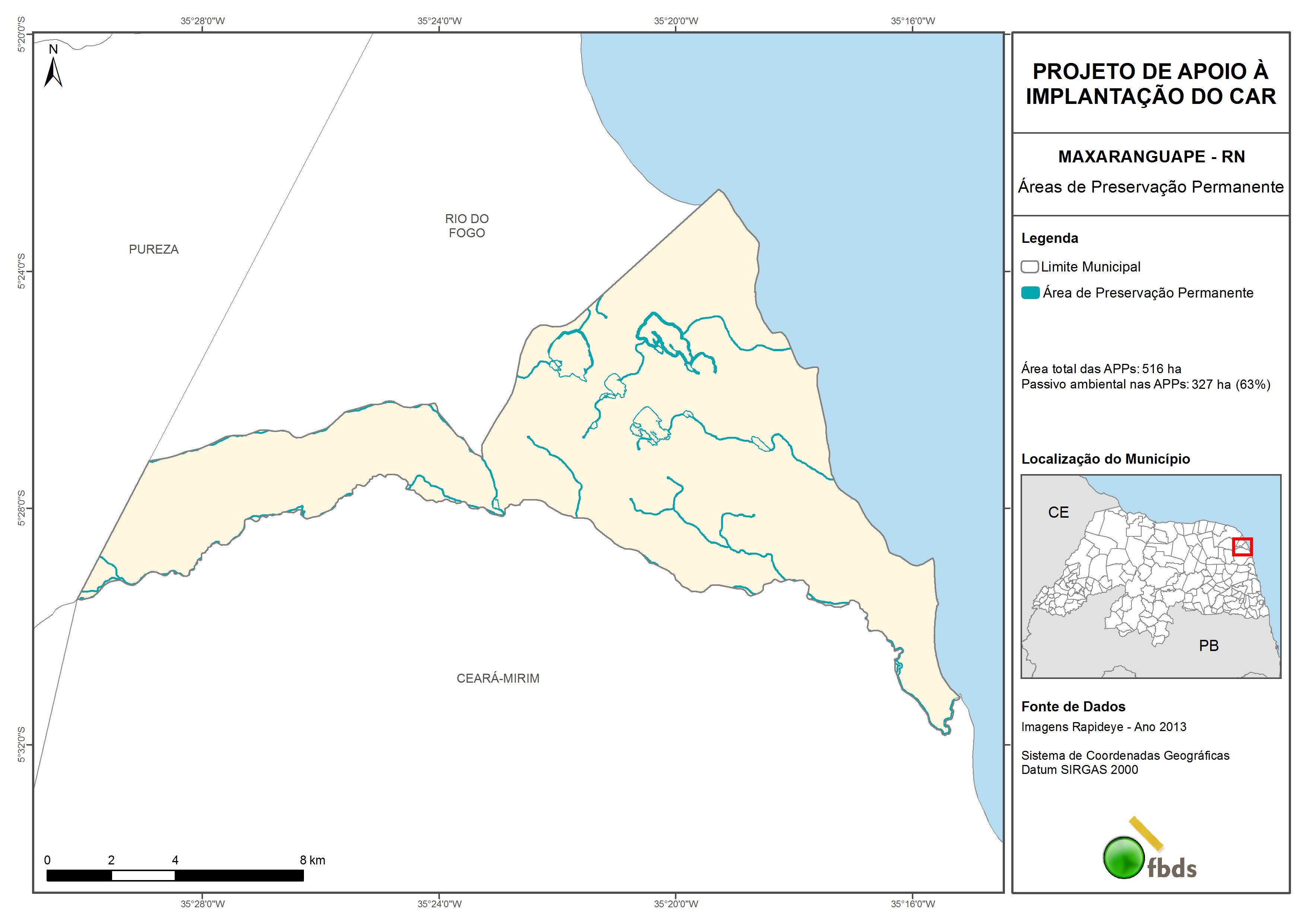Click the RIO DO FOGO label

click(x=467, y=226)
